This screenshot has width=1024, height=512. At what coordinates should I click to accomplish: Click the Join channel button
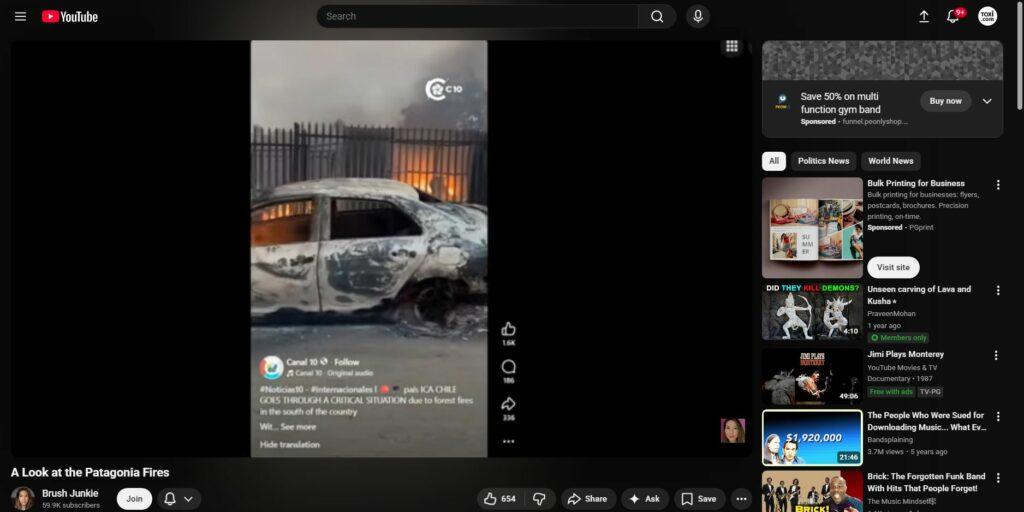pyautogui.click(x=134, y=498)
